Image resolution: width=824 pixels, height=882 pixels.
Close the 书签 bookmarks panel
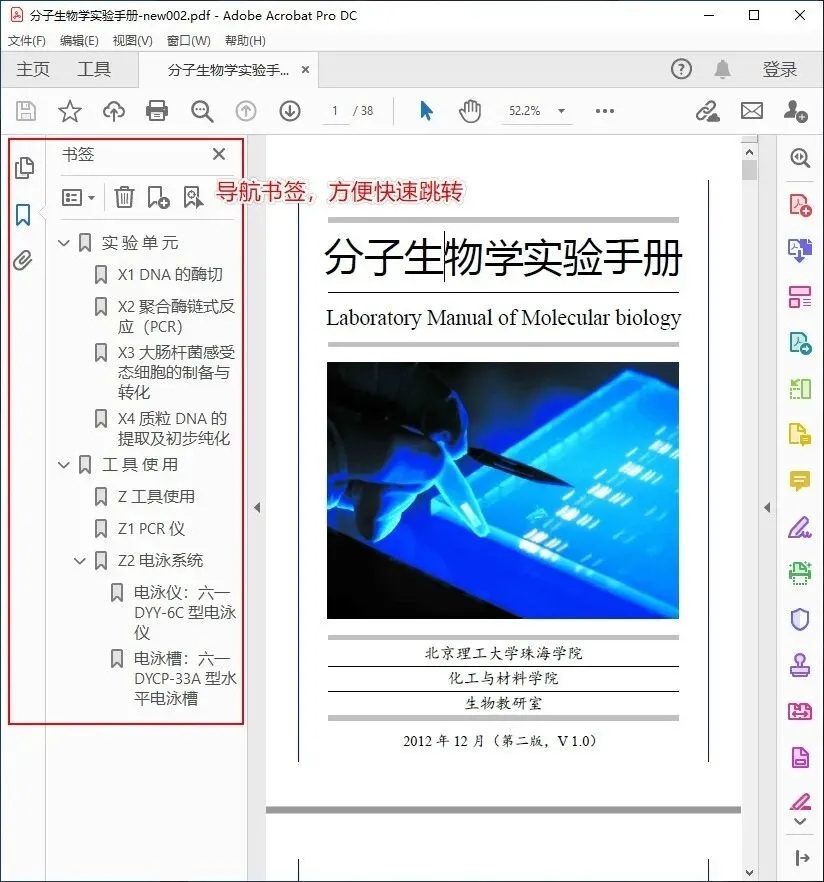point(219,154)
